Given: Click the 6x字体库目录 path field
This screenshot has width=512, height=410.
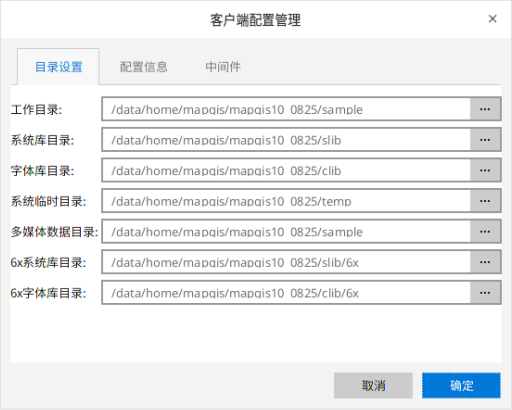Looking at the screenshot, I should (286, 293).
